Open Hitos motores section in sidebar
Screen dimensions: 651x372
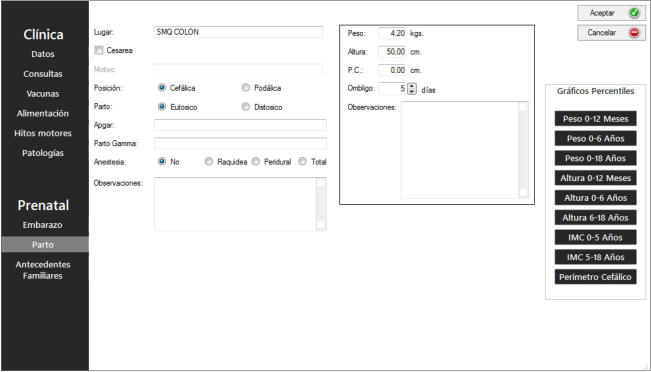[43, 133]
